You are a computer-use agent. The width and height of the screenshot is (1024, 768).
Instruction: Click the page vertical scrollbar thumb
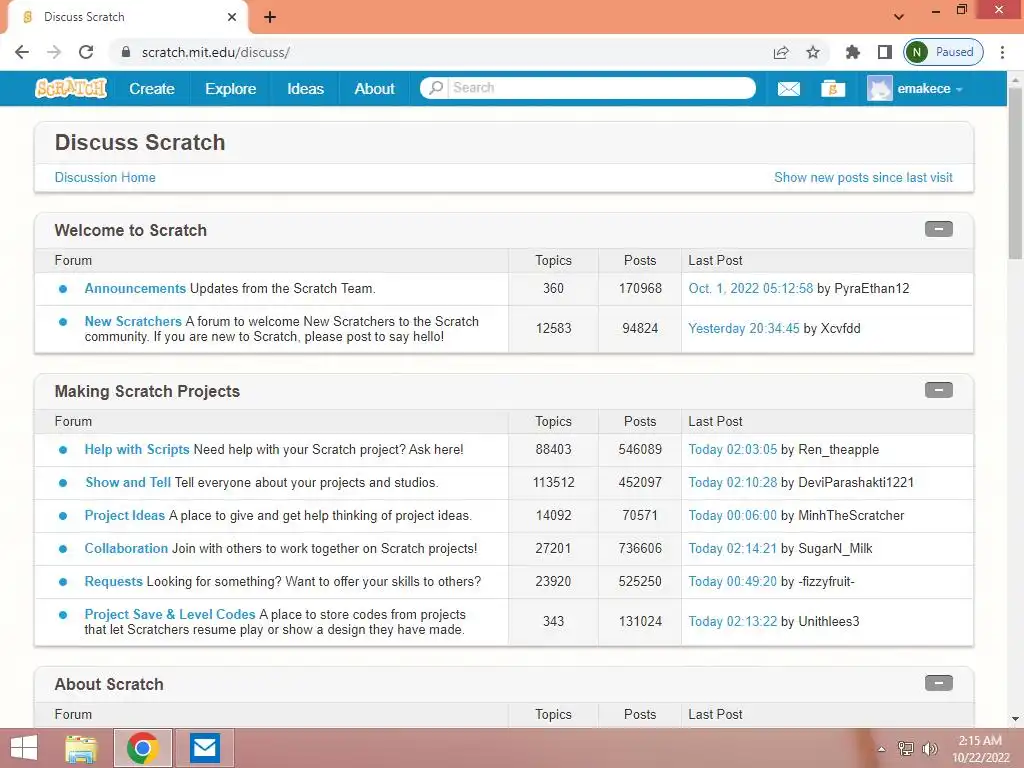1015,173
